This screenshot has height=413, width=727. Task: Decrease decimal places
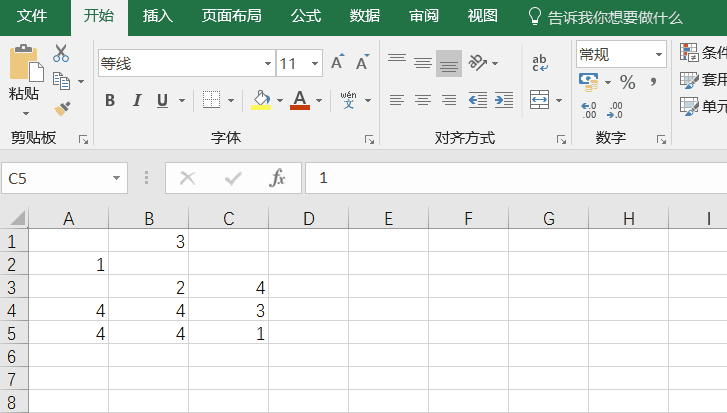tap(615, 110)
